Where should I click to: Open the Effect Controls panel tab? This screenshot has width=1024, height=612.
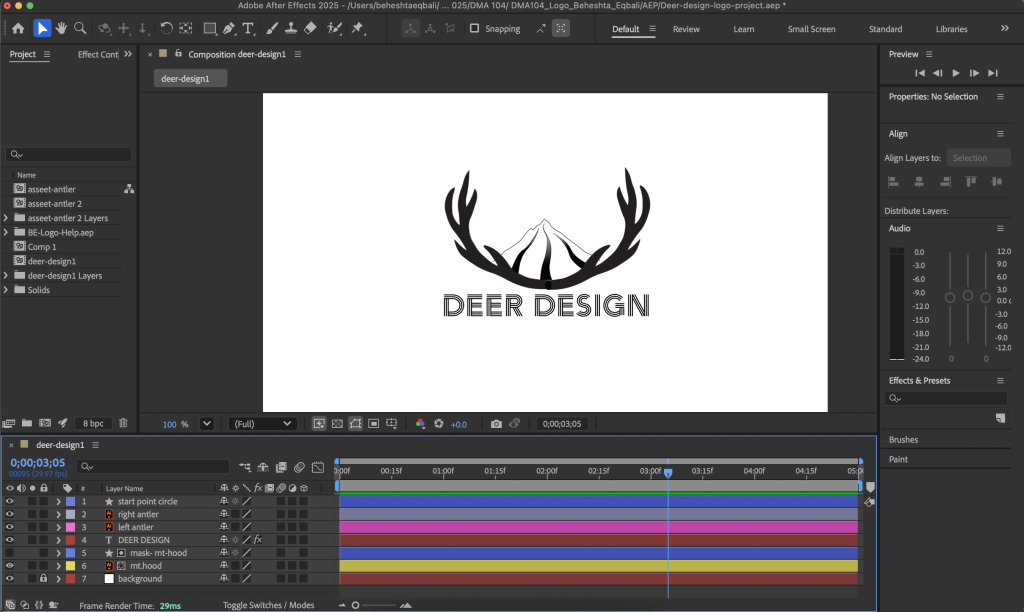click(98, 54)
